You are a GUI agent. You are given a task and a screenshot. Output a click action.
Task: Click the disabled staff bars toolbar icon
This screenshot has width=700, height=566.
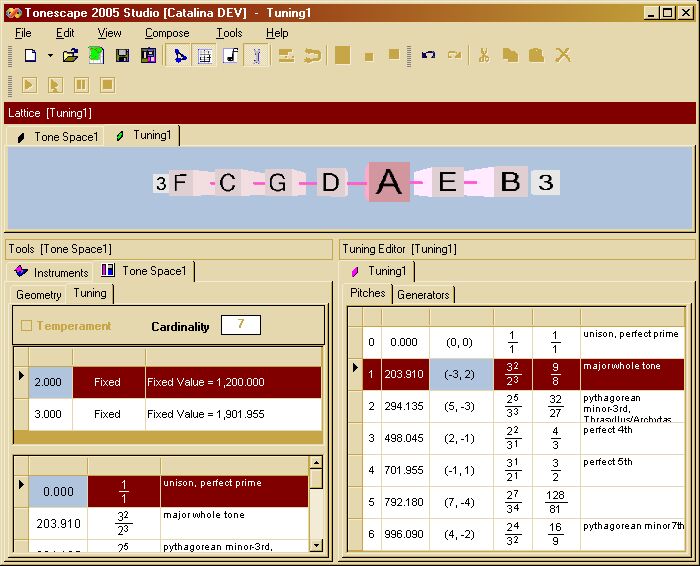click(286, 56)
